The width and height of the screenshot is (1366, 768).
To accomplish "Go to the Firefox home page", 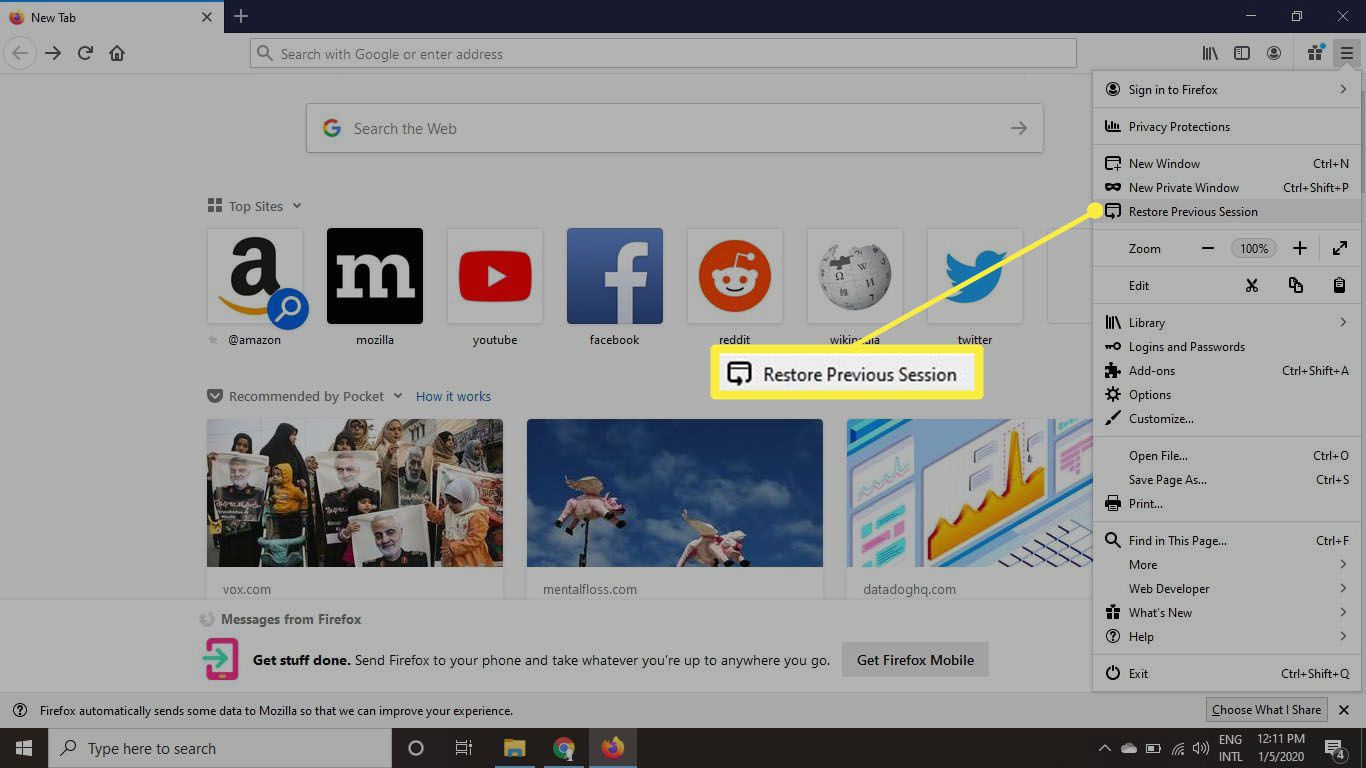I will click(x=117, y=53).
